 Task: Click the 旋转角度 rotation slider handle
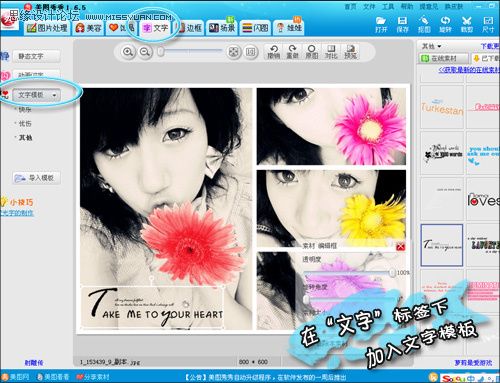tap(306, 299)
